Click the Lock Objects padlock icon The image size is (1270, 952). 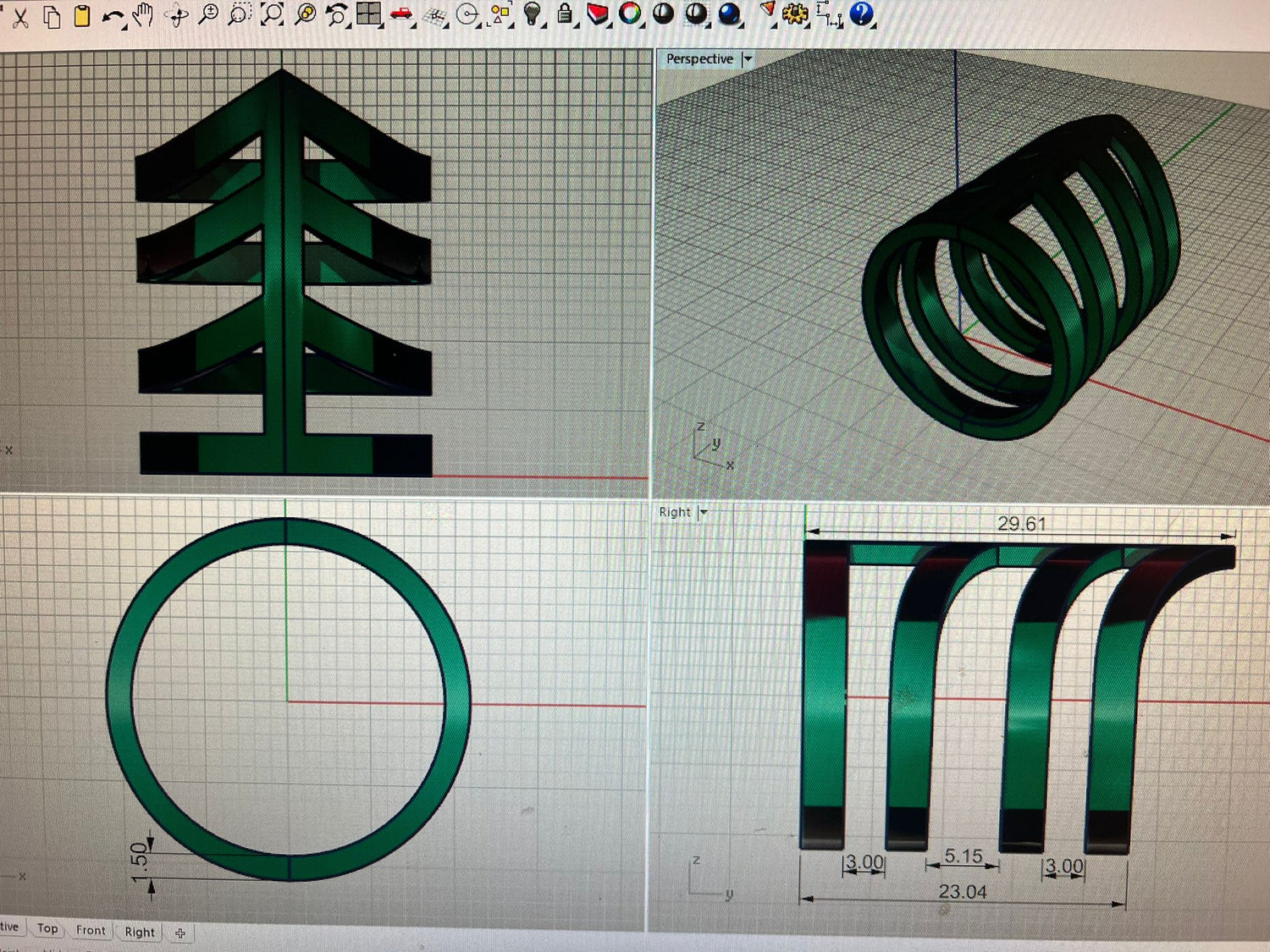tap(565, 14)
